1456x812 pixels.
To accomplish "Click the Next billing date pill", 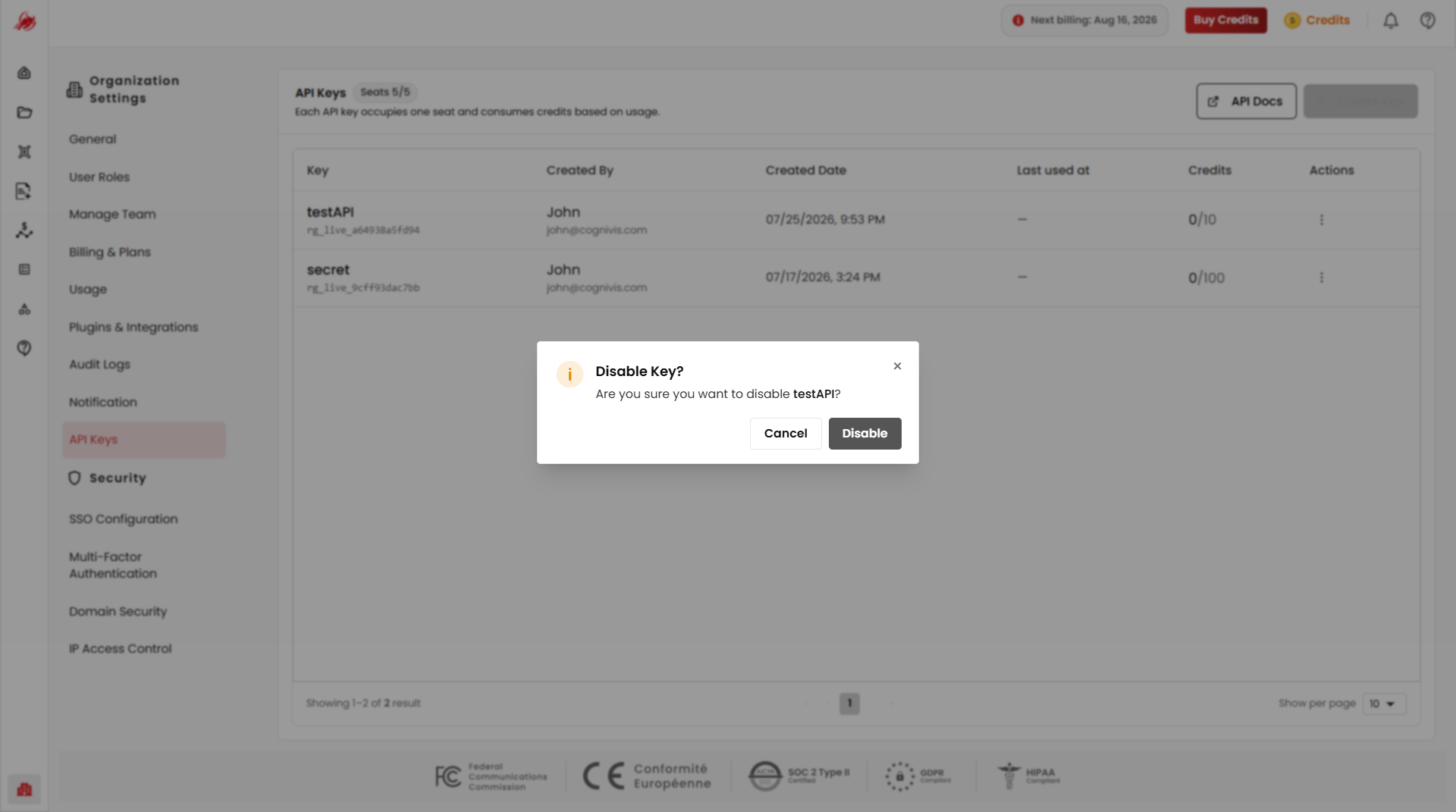I will point(1084,20).
